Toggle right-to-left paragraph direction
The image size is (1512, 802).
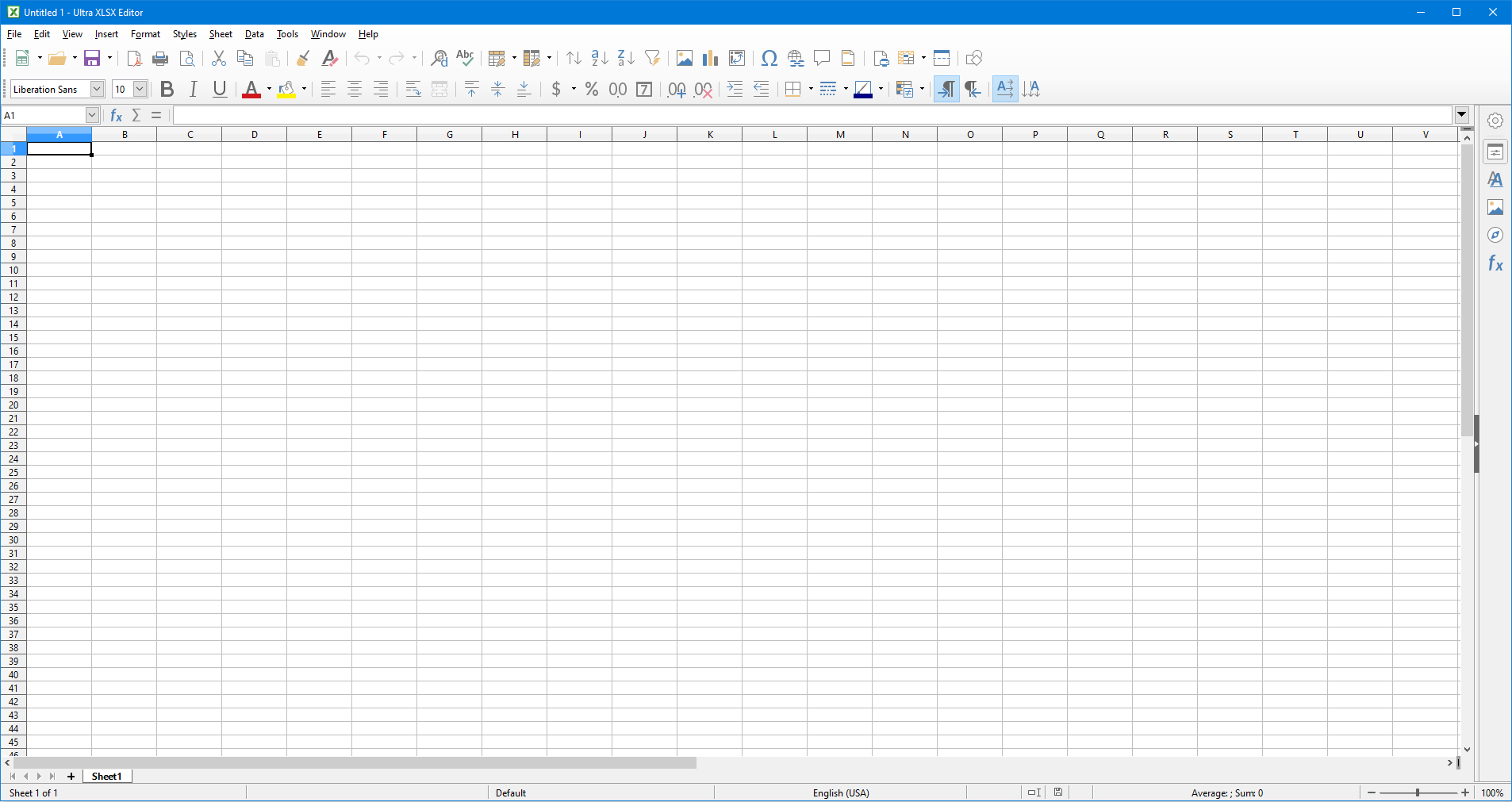(973, 89)
